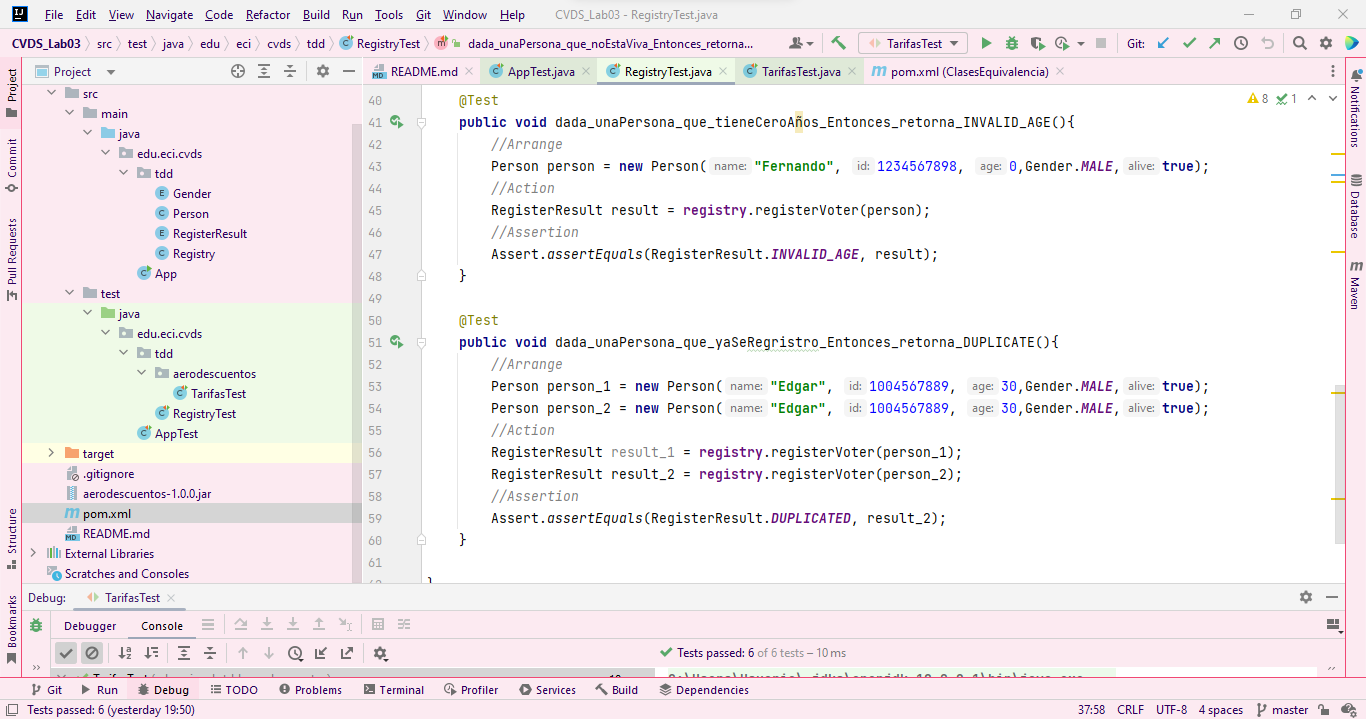Viewport: 1366px width, 719px height.
Task: Open the pom.xml (ClasesEquivalencia) tab
Action: point(969,72)
